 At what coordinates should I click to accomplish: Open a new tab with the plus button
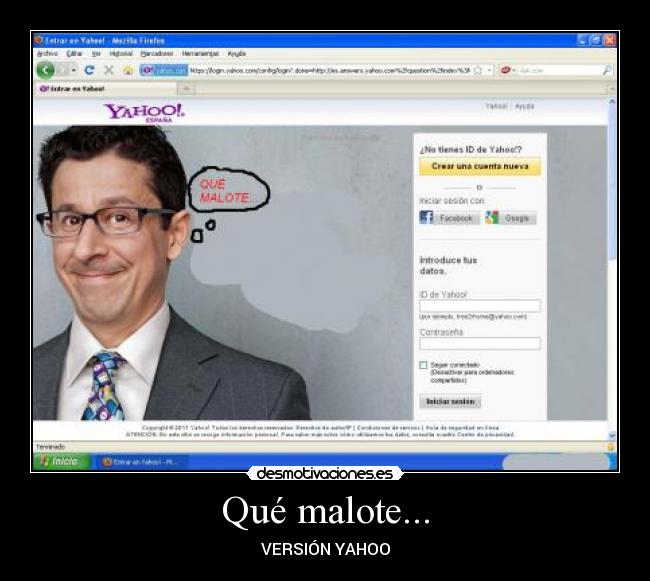point(187,89)
